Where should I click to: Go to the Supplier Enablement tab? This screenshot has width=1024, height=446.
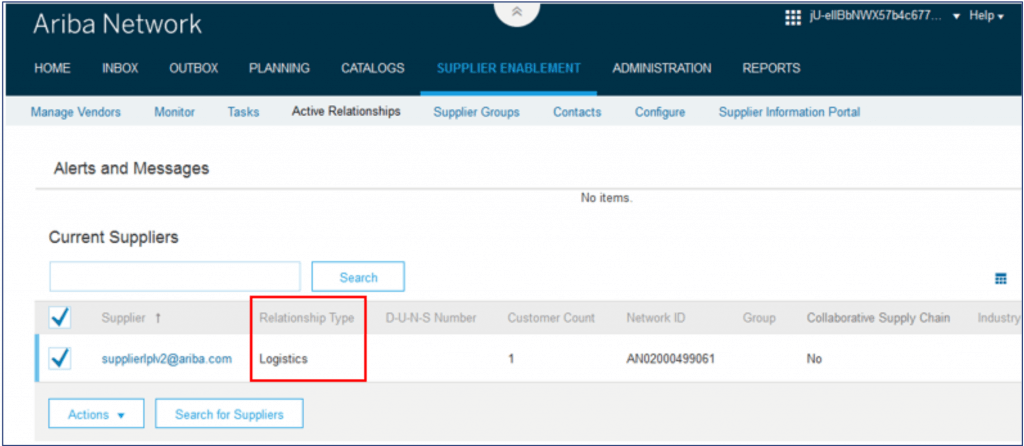pyautogui.click(x=508, y=68)
